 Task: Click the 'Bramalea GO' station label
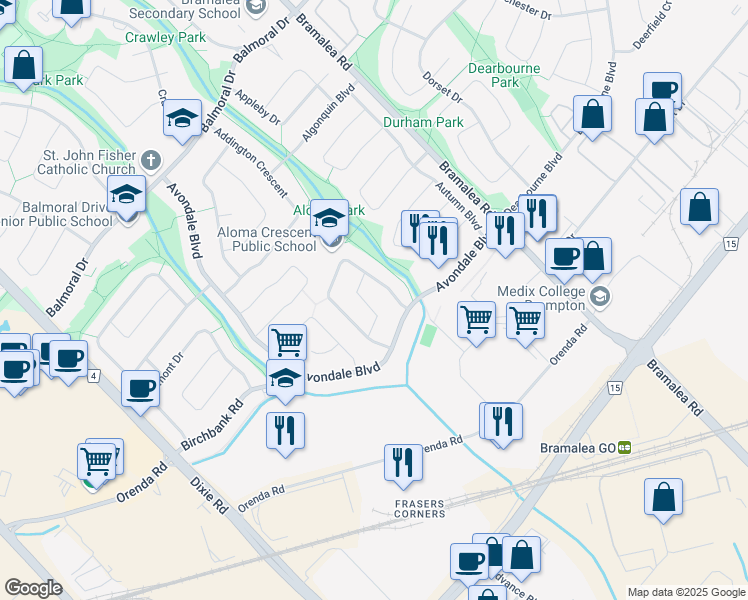(x=577, y=448)
